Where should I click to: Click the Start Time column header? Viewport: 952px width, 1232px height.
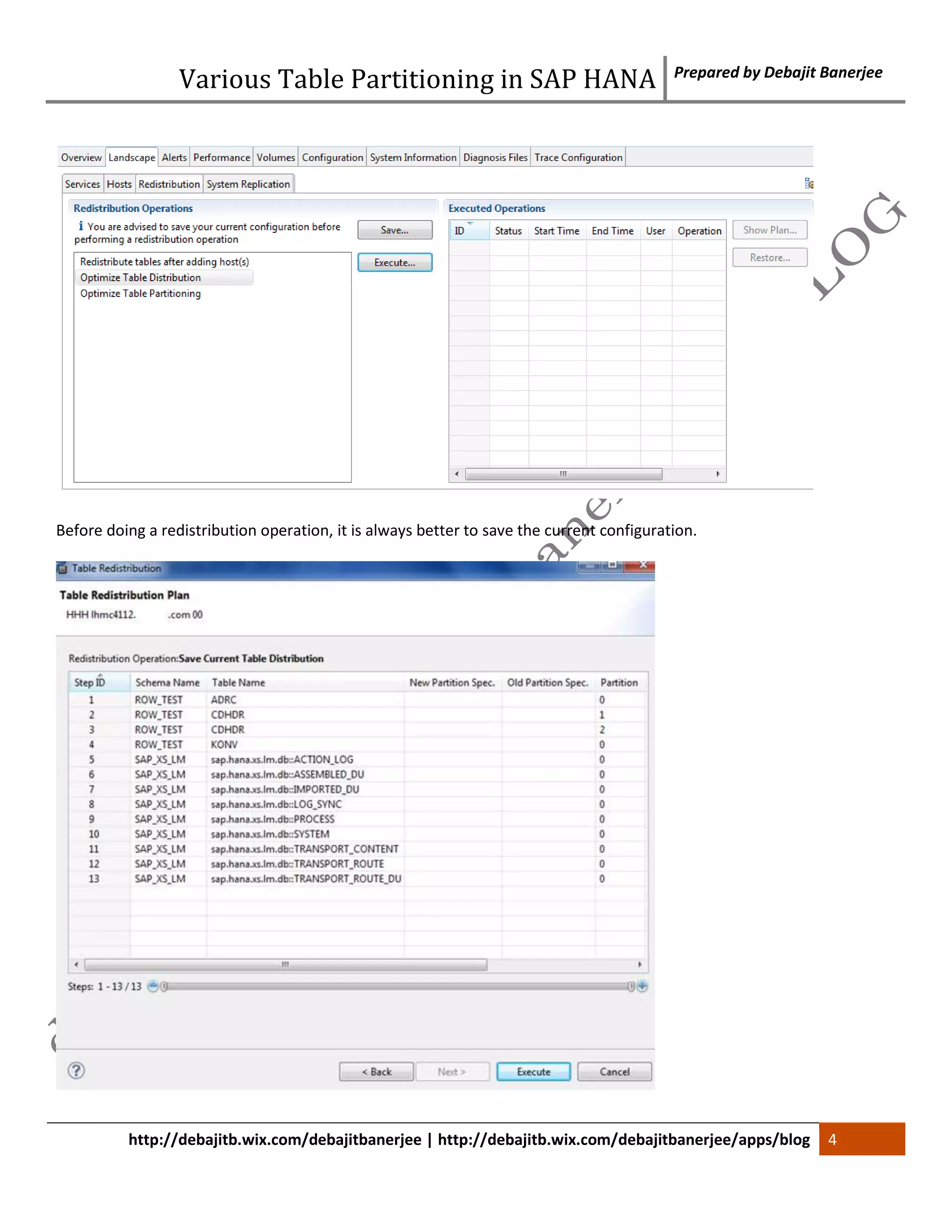(x=556, y=231)
